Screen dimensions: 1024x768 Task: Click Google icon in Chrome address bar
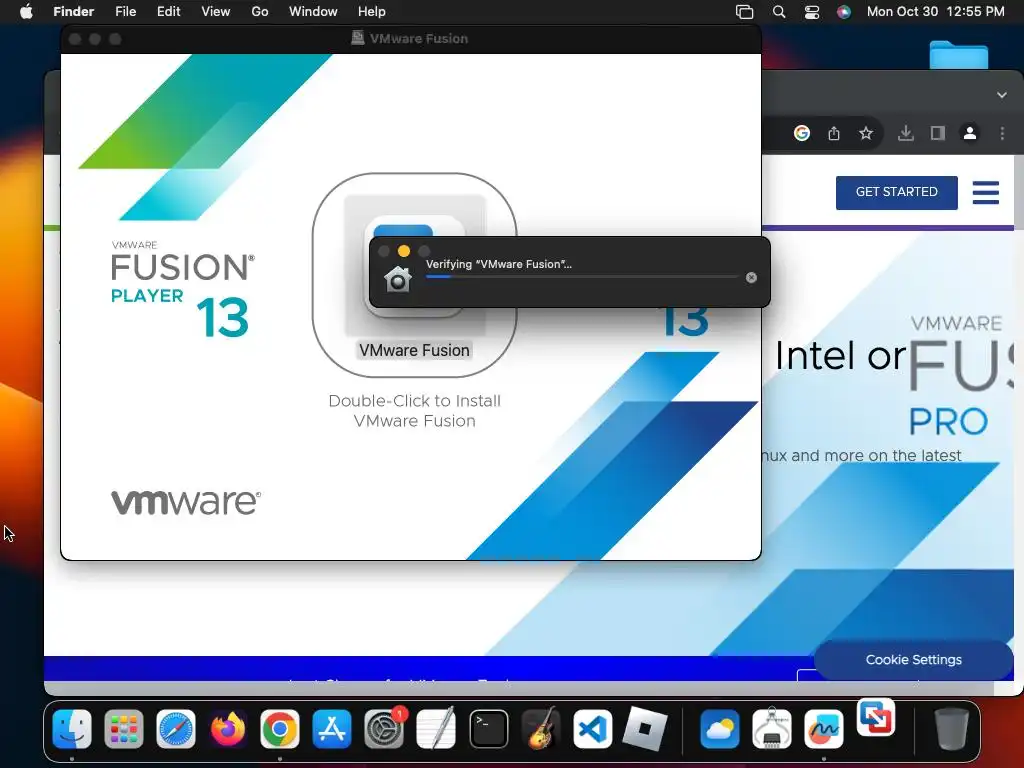[802, 133]
